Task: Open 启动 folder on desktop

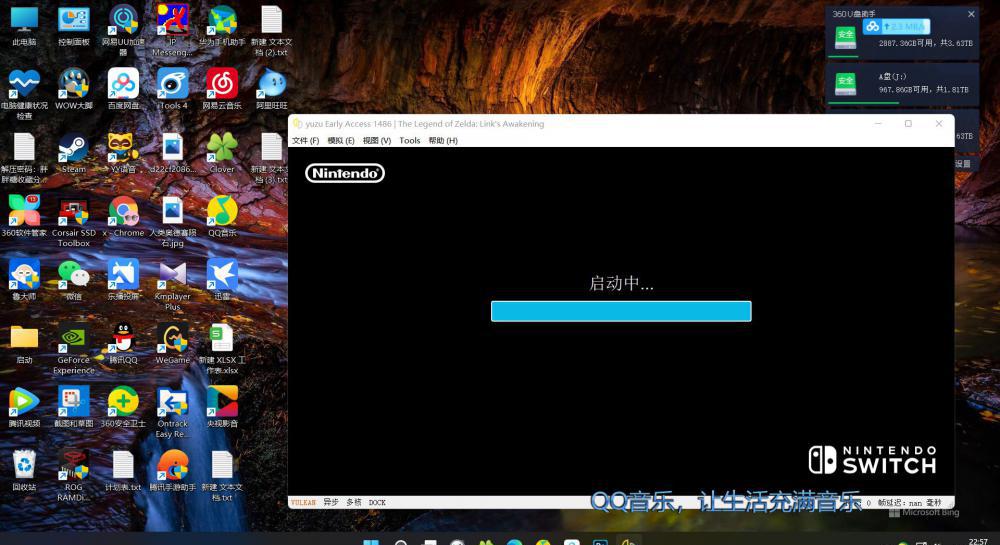Action: click(x=24, y=344)
